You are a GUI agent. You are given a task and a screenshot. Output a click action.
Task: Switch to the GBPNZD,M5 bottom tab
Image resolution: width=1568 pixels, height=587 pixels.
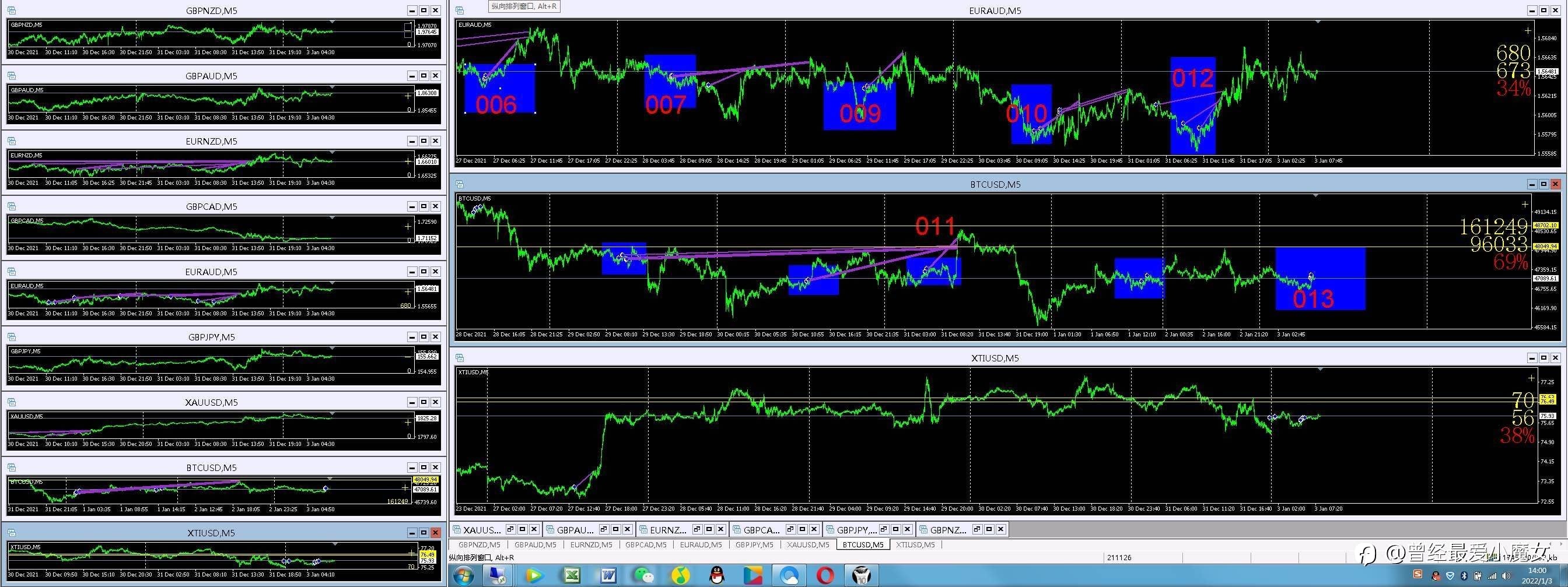point(479,544)
